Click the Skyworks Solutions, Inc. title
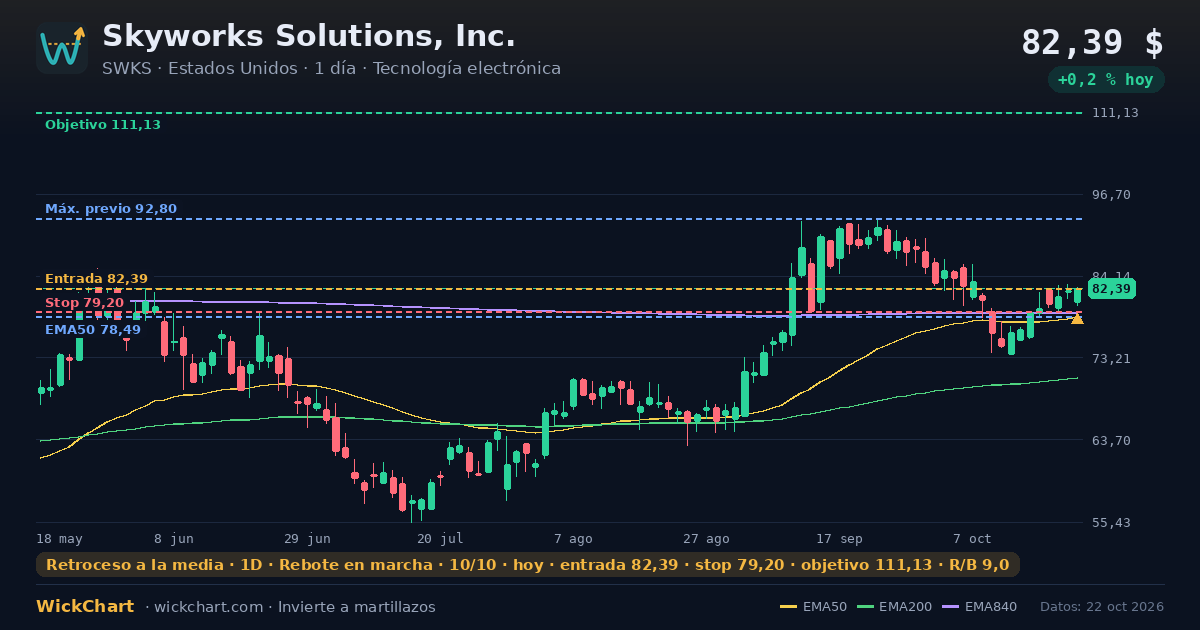Viewport: 1200px width, 630px height. pos(309,36)
